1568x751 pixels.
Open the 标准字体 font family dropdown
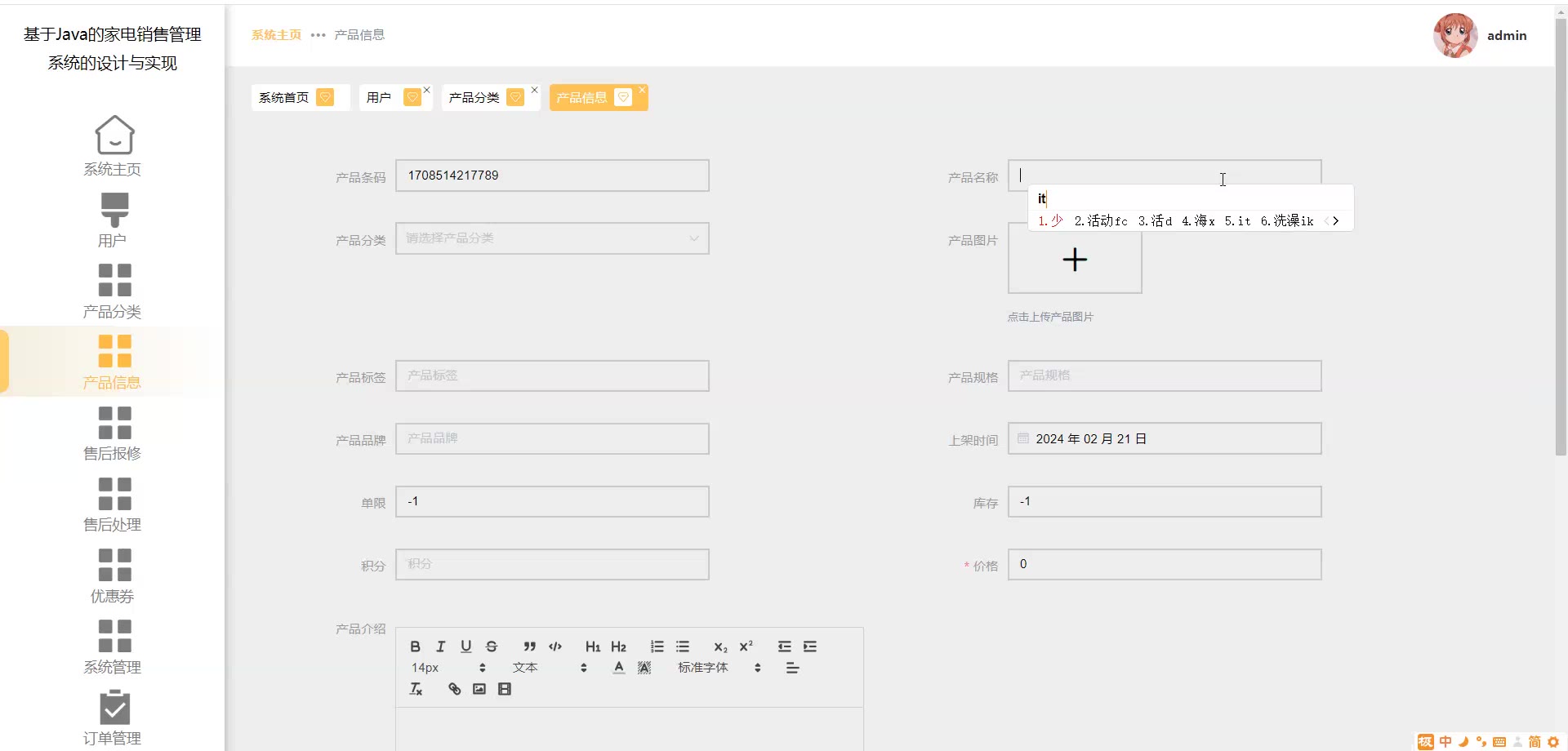tap(719, 668)
